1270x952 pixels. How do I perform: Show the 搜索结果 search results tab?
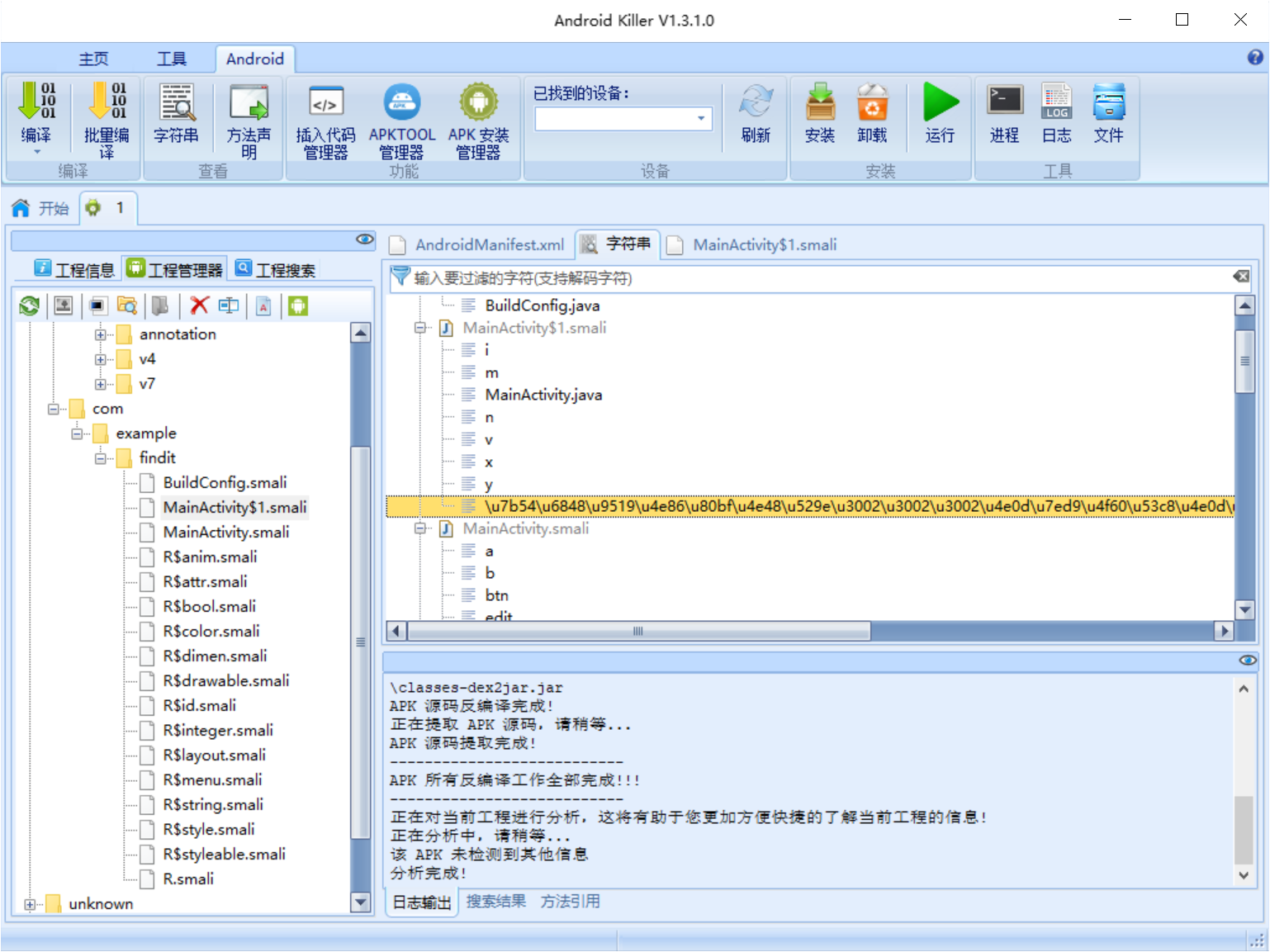pos(495,902)
